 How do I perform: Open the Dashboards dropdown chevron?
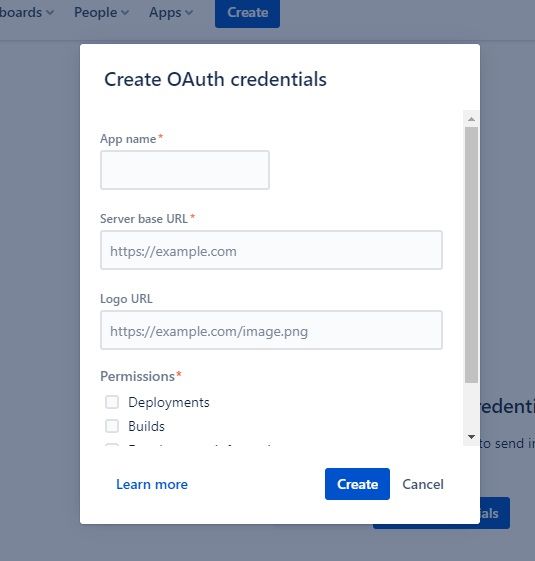coord(50,13)
